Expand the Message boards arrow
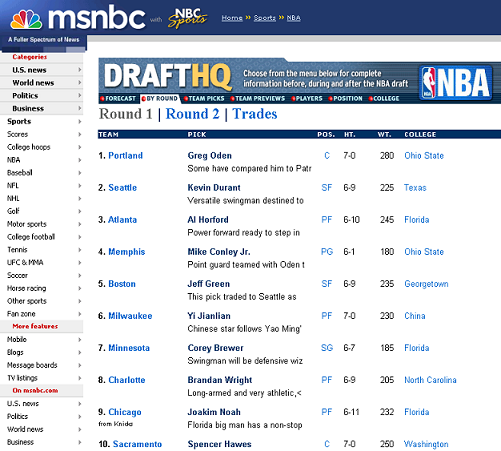This screenshot has height=451, width=501. [x=80, y=365]
